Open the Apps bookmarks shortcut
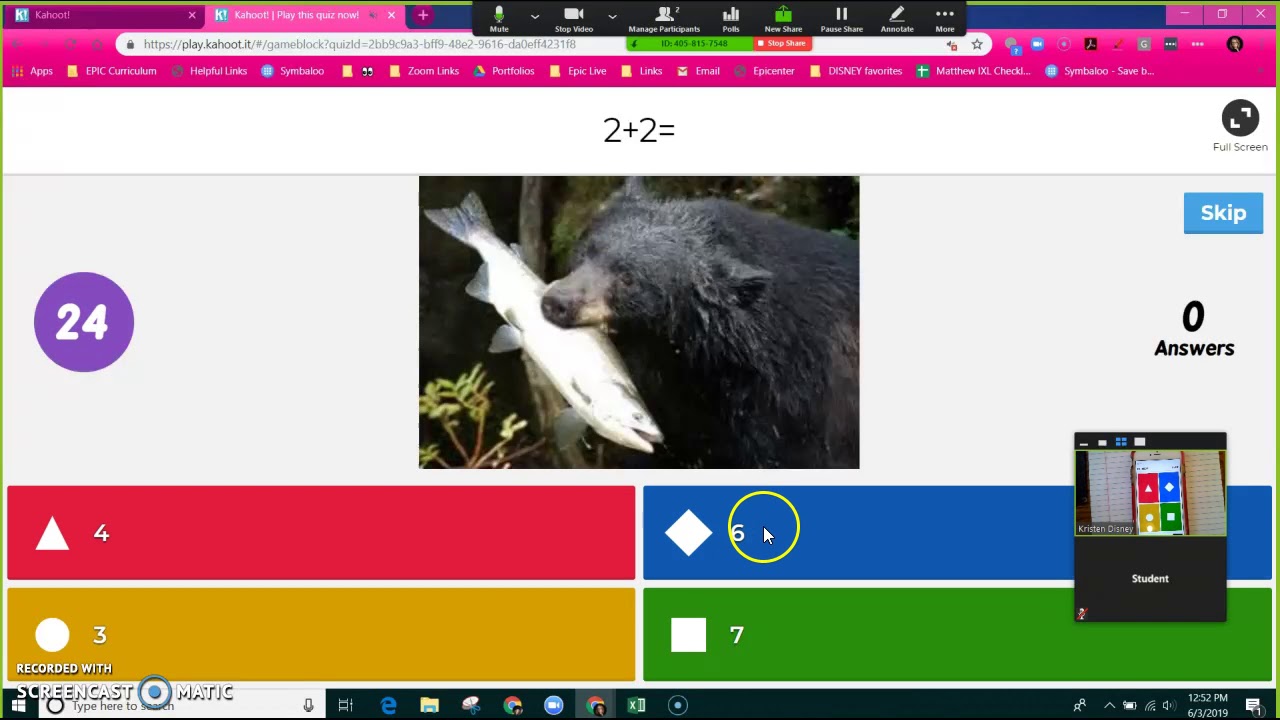1280x720 pixels. pyautogui.click(x=30, y=71)
